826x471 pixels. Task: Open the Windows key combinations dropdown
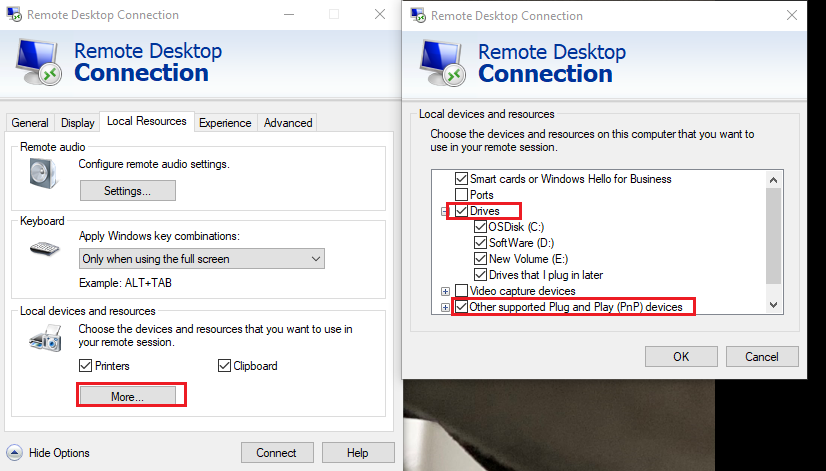click(x=202, y=259)
